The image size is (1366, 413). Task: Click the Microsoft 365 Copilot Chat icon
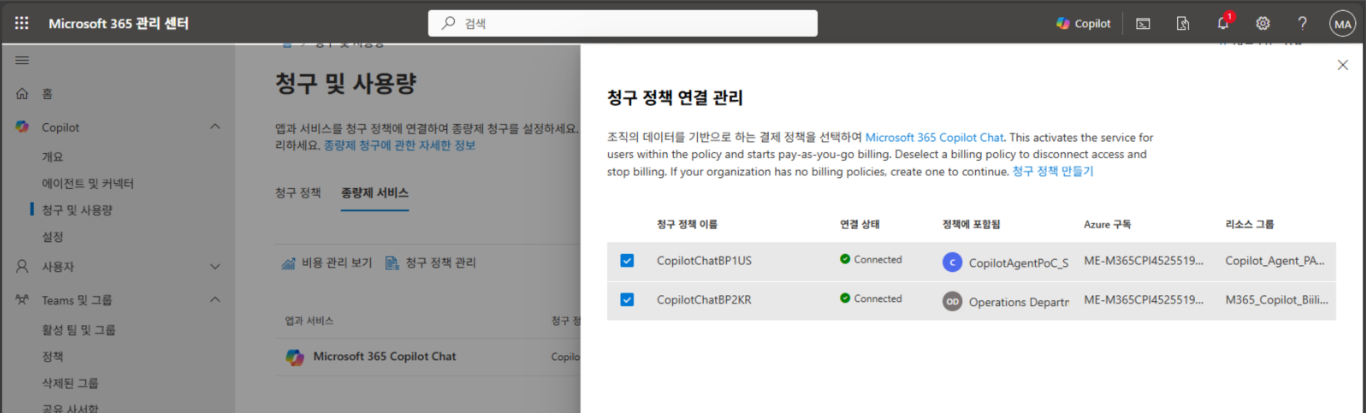click(295, 356)
